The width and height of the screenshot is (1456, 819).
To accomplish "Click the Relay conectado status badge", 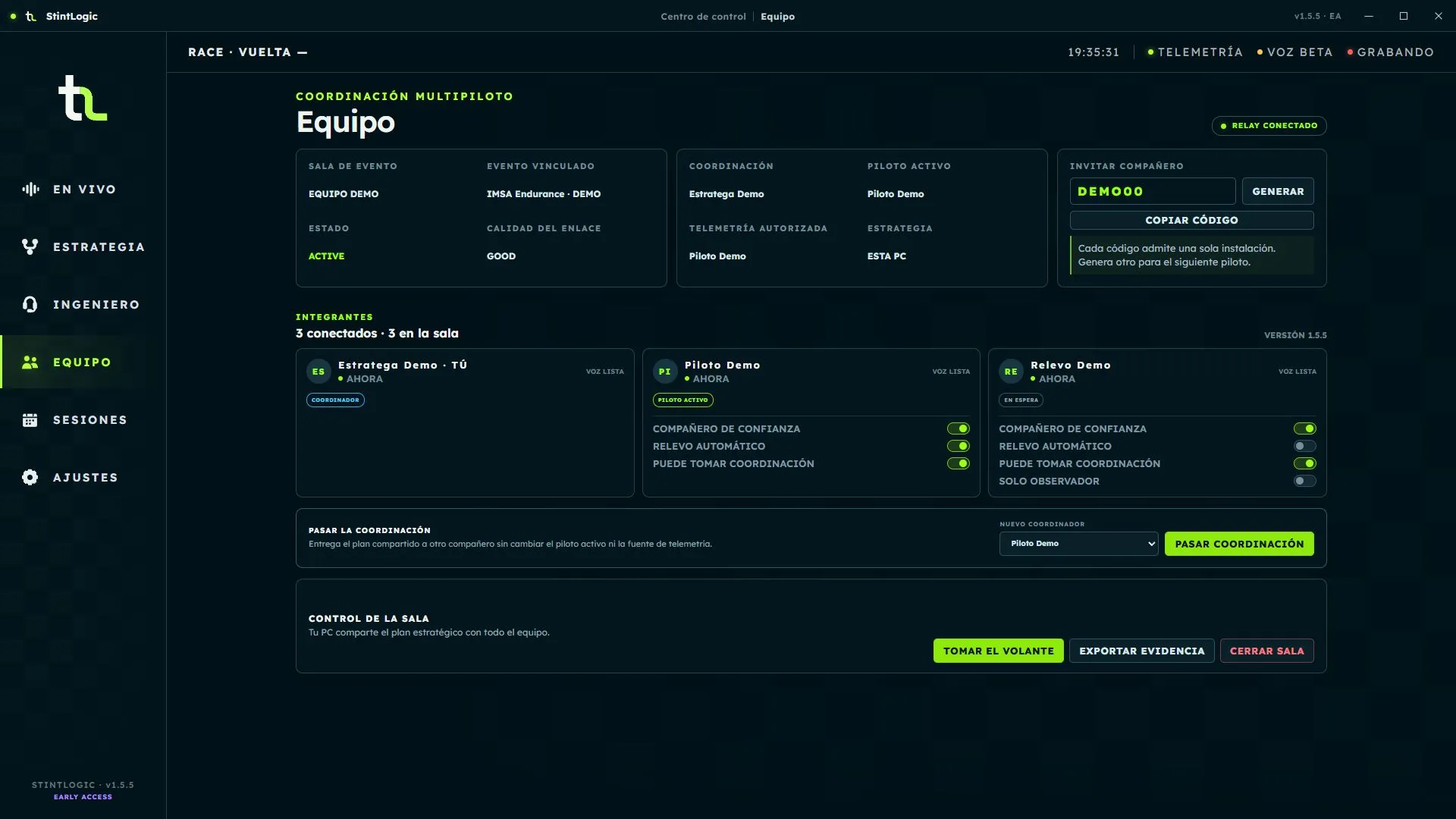I will click(x=1269, y=126).
